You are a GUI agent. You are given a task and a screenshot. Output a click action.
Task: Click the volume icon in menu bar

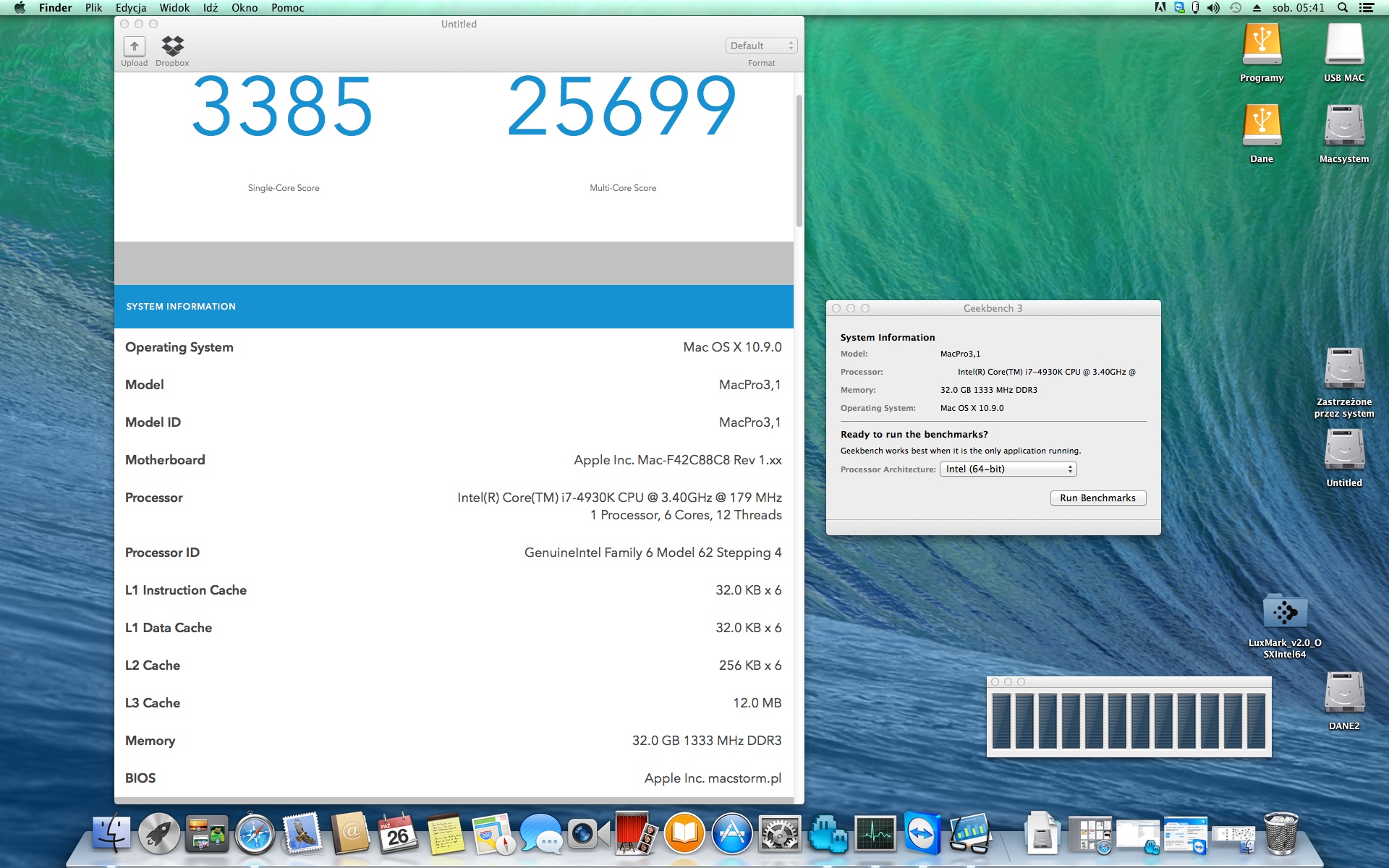click(1213, 8)
